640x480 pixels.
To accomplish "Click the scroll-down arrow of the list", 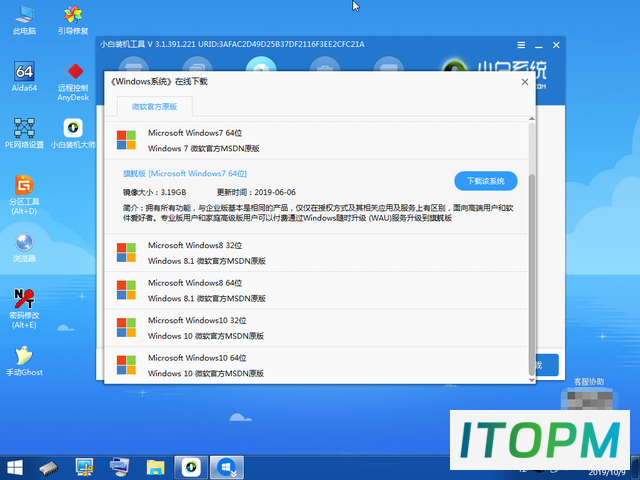I will click(x=531, y=380).
